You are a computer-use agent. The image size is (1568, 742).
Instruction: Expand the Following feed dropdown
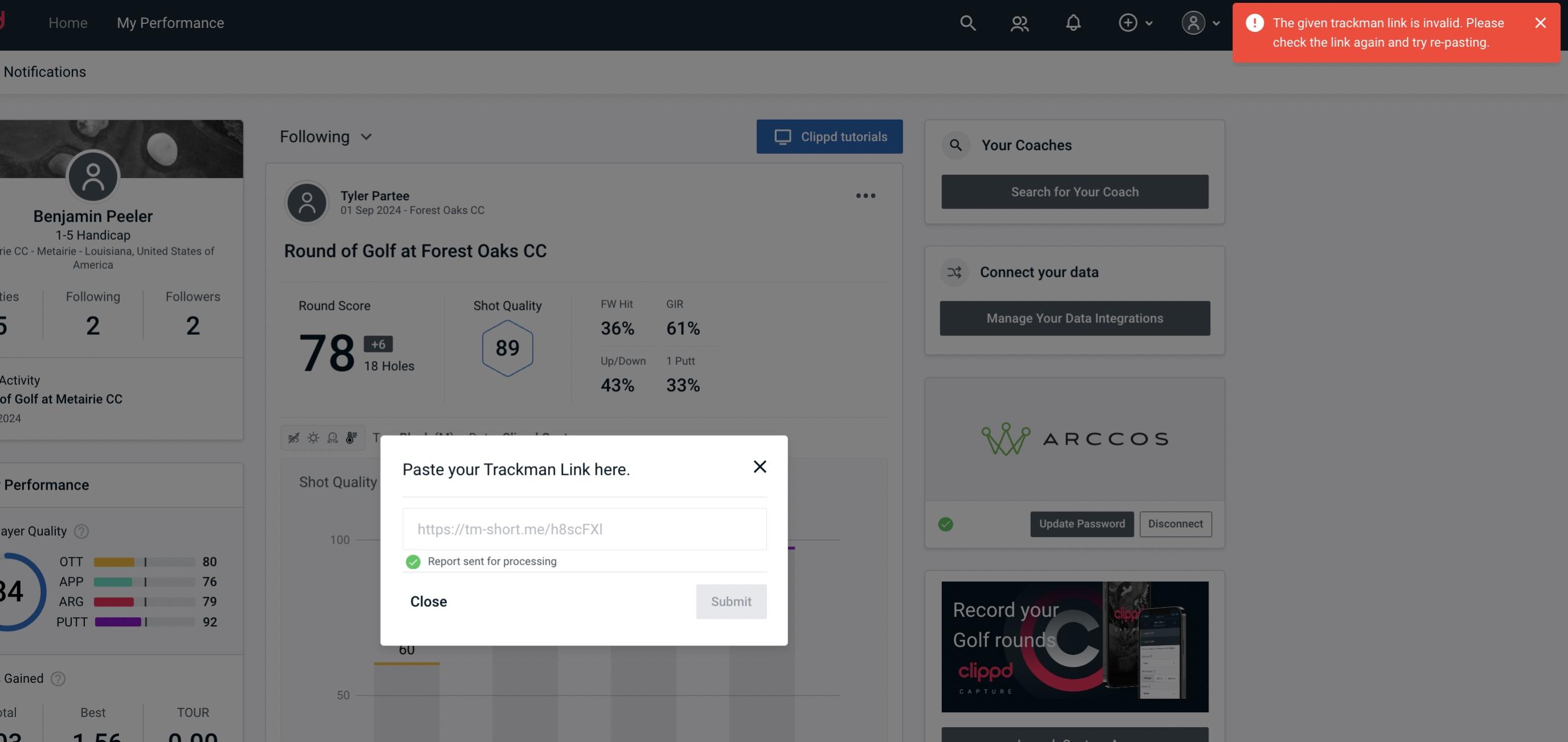(x=326, y=136)
